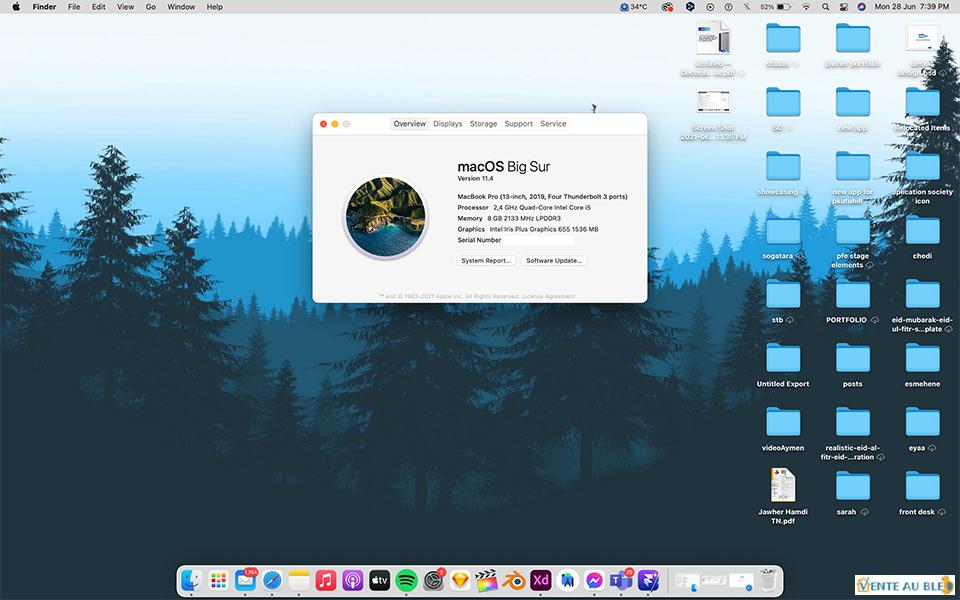Launch Blender from the Dock
The height and width of the screenshot is (600, 960).
[514, 580]
